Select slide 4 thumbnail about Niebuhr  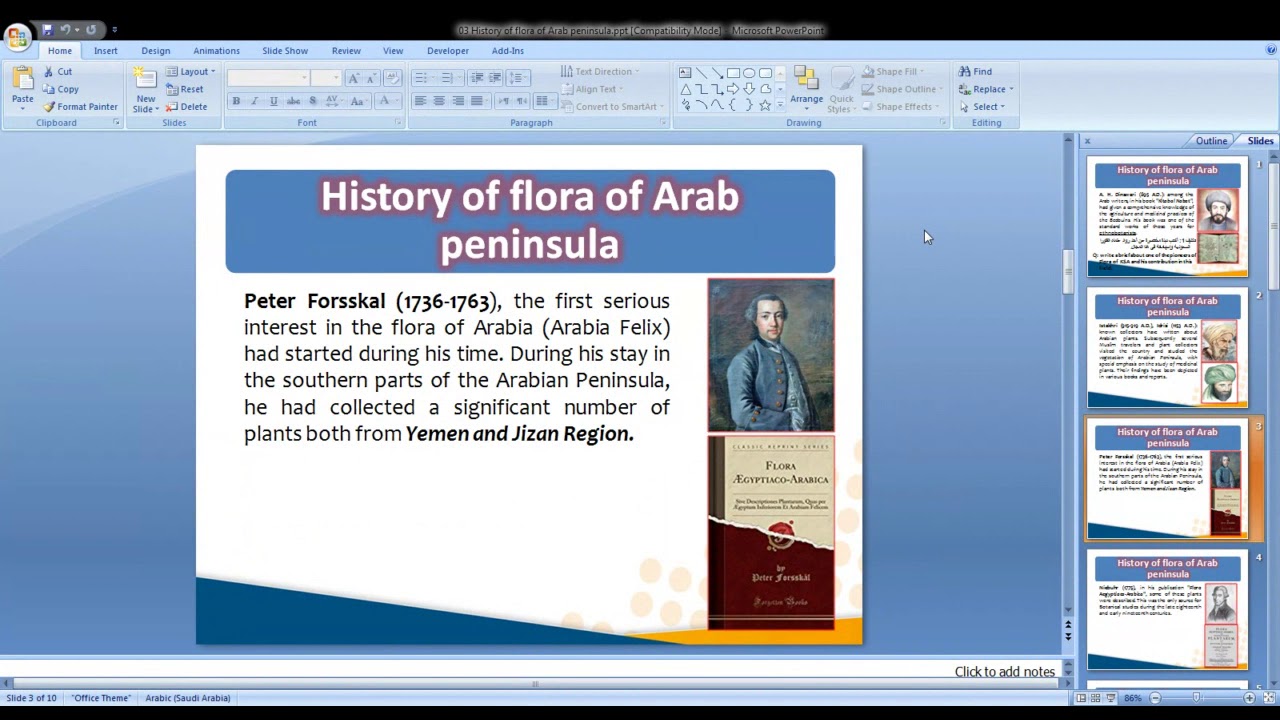point(1167,611)
